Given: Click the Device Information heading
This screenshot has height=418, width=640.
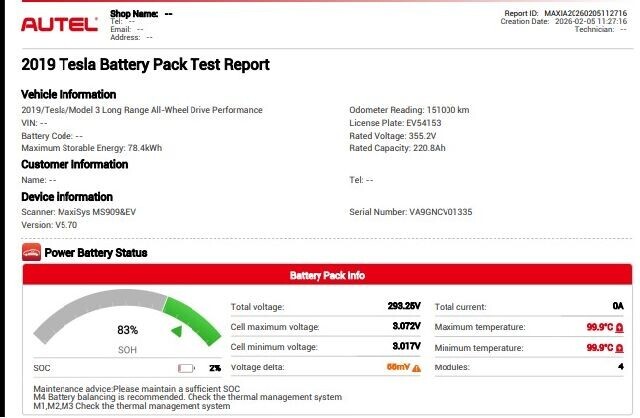Looking at the screenshot, I should coord(67,197).
